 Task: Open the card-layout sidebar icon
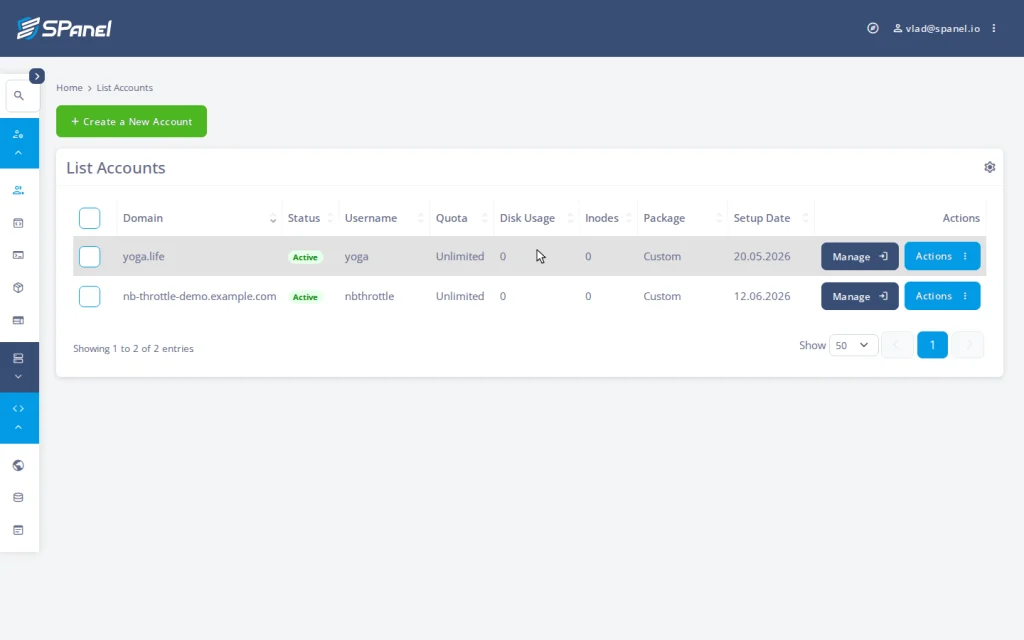pos(18,320)
